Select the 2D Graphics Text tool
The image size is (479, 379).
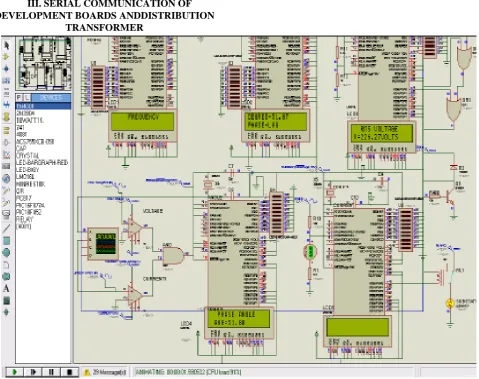[6, 288]
